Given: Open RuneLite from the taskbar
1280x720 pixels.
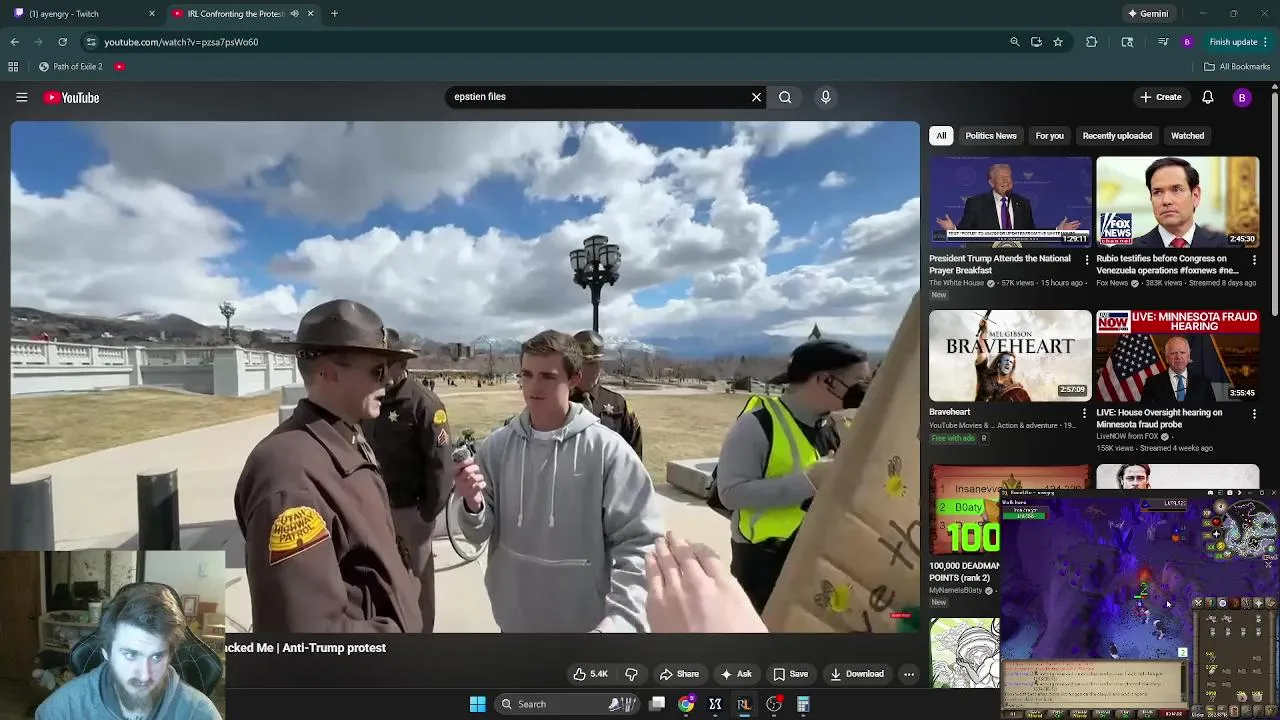Looking at the screenshot, I should 744,704.
